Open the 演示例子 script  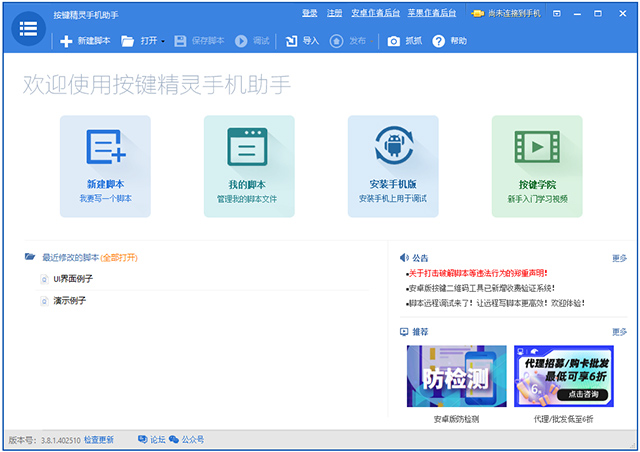pos(70,301)
